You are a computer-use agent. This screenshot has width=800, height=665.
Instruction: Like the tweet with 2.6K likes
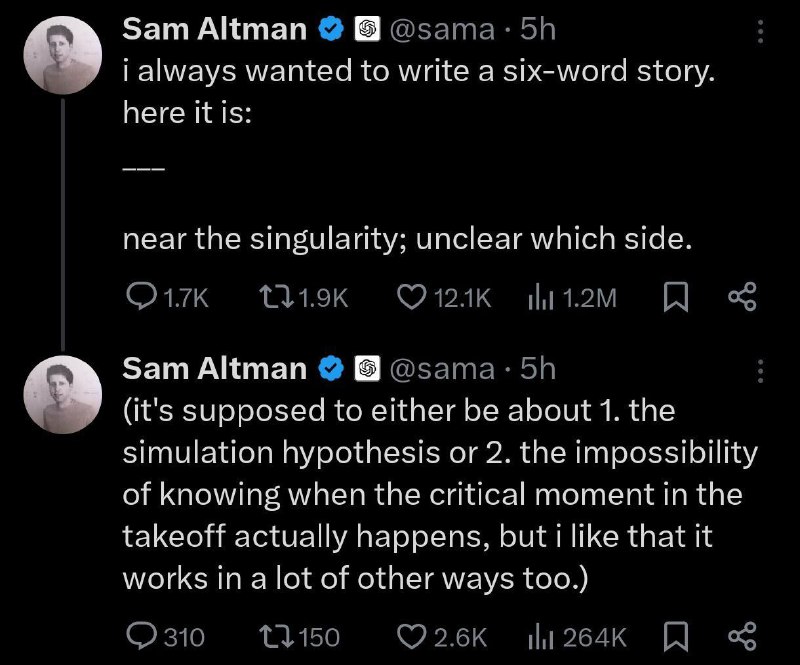tap(442, 637)
